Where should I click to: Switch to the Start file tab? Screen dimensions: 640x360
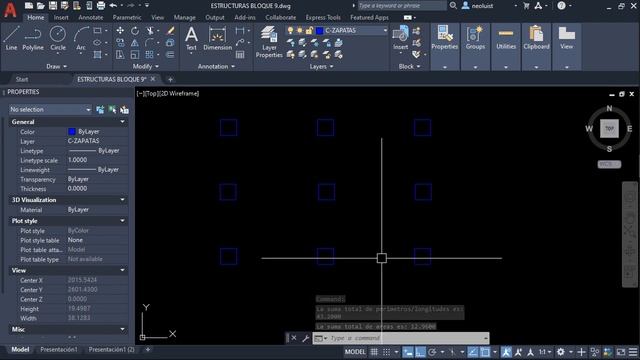(22, 79)
